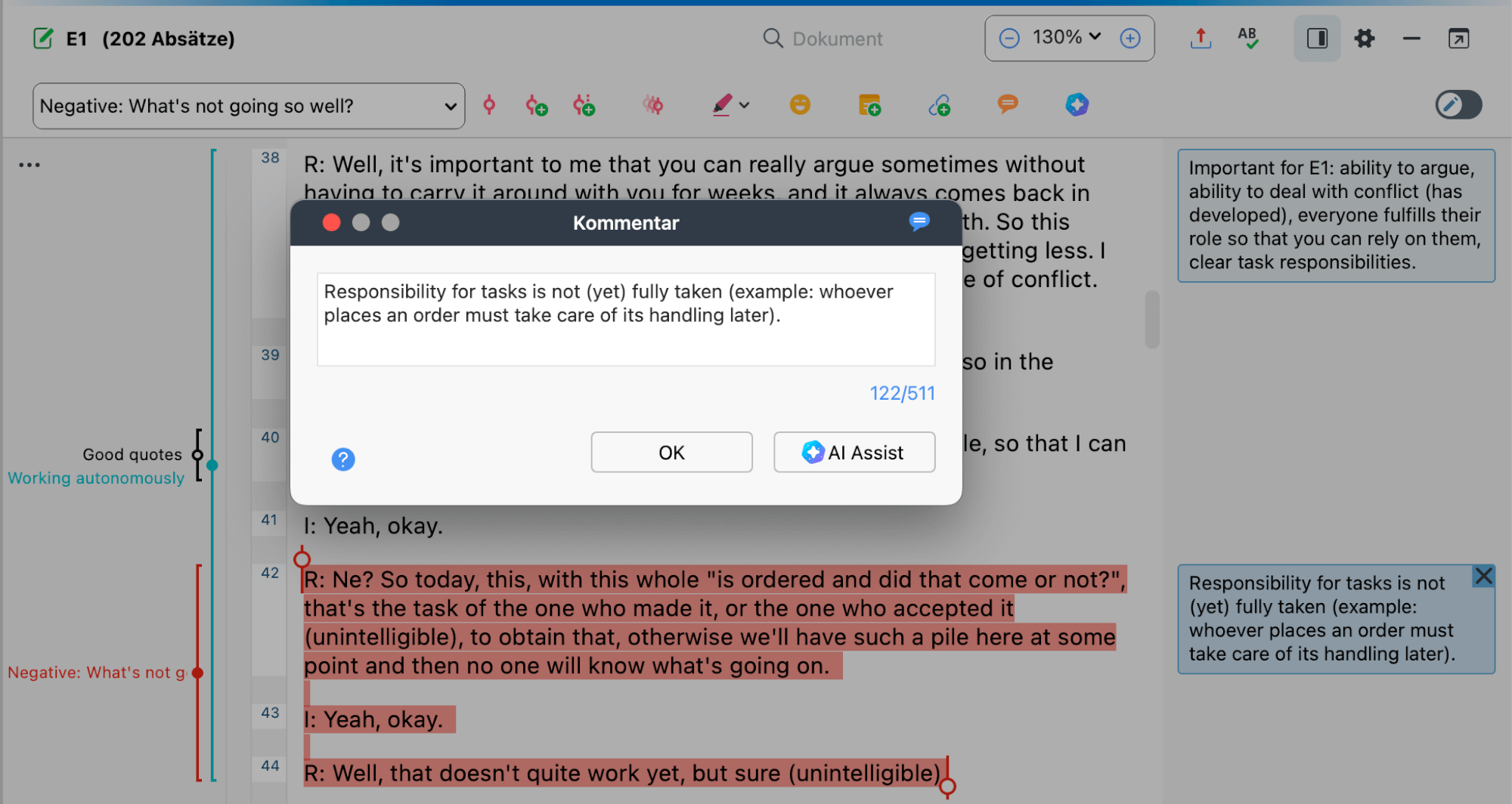Expand the zoom level 130% dropdown
Image resolution: width=1512 pixels, height=804 pixels.
(1094, 38)
